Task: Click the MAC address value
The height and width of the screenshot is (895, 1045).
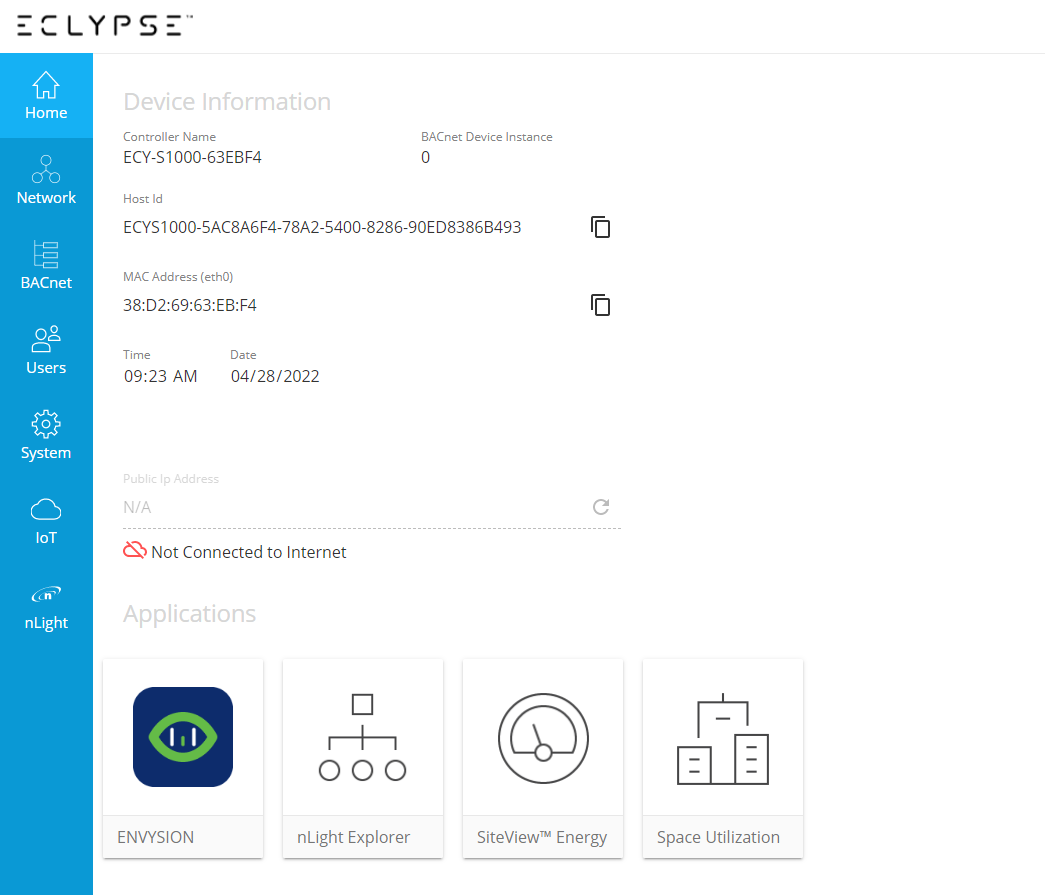Action: [x=190, y=305]
